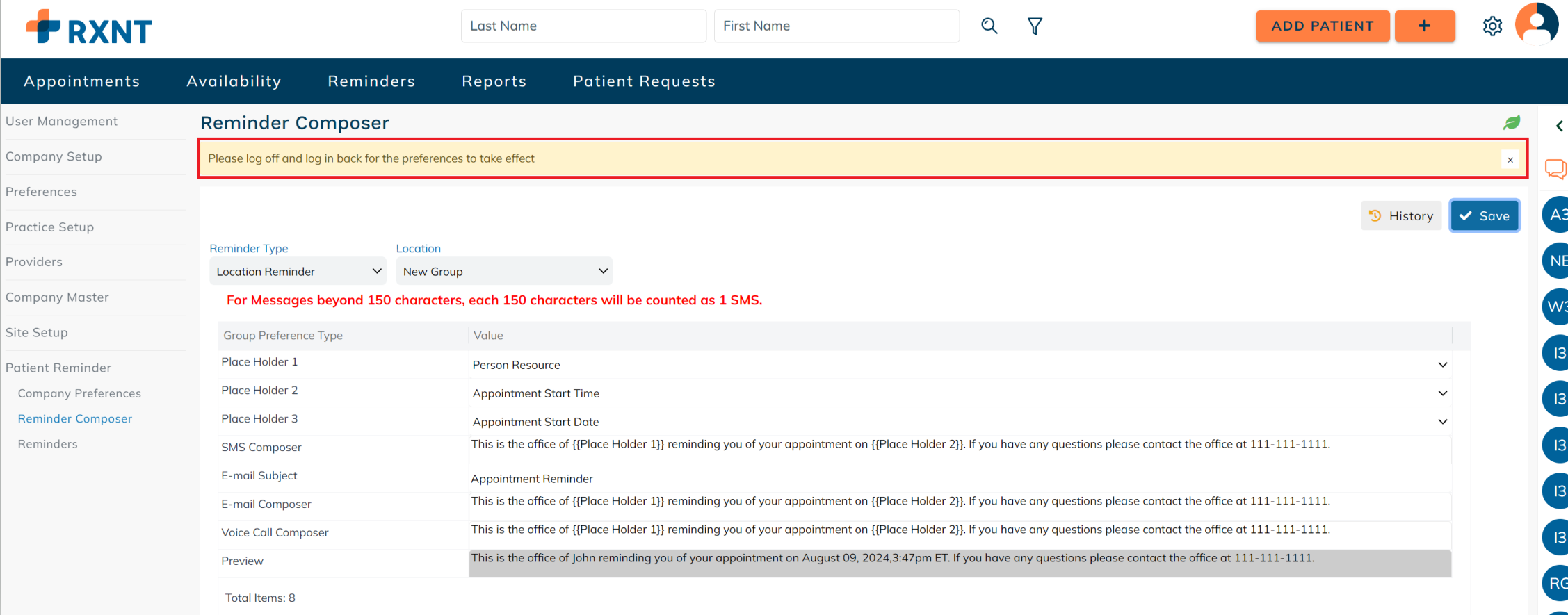Dismiss the log off notification banner

(x=1510, y=160)
